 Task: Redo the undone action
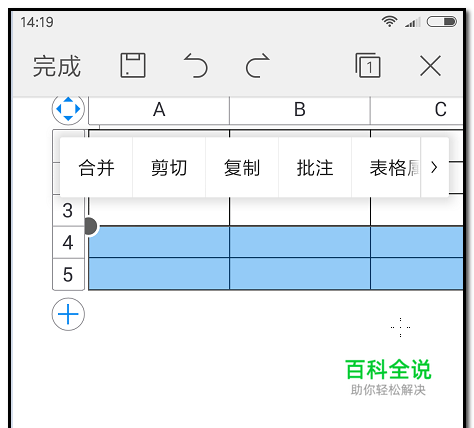[x=258, y=65]
